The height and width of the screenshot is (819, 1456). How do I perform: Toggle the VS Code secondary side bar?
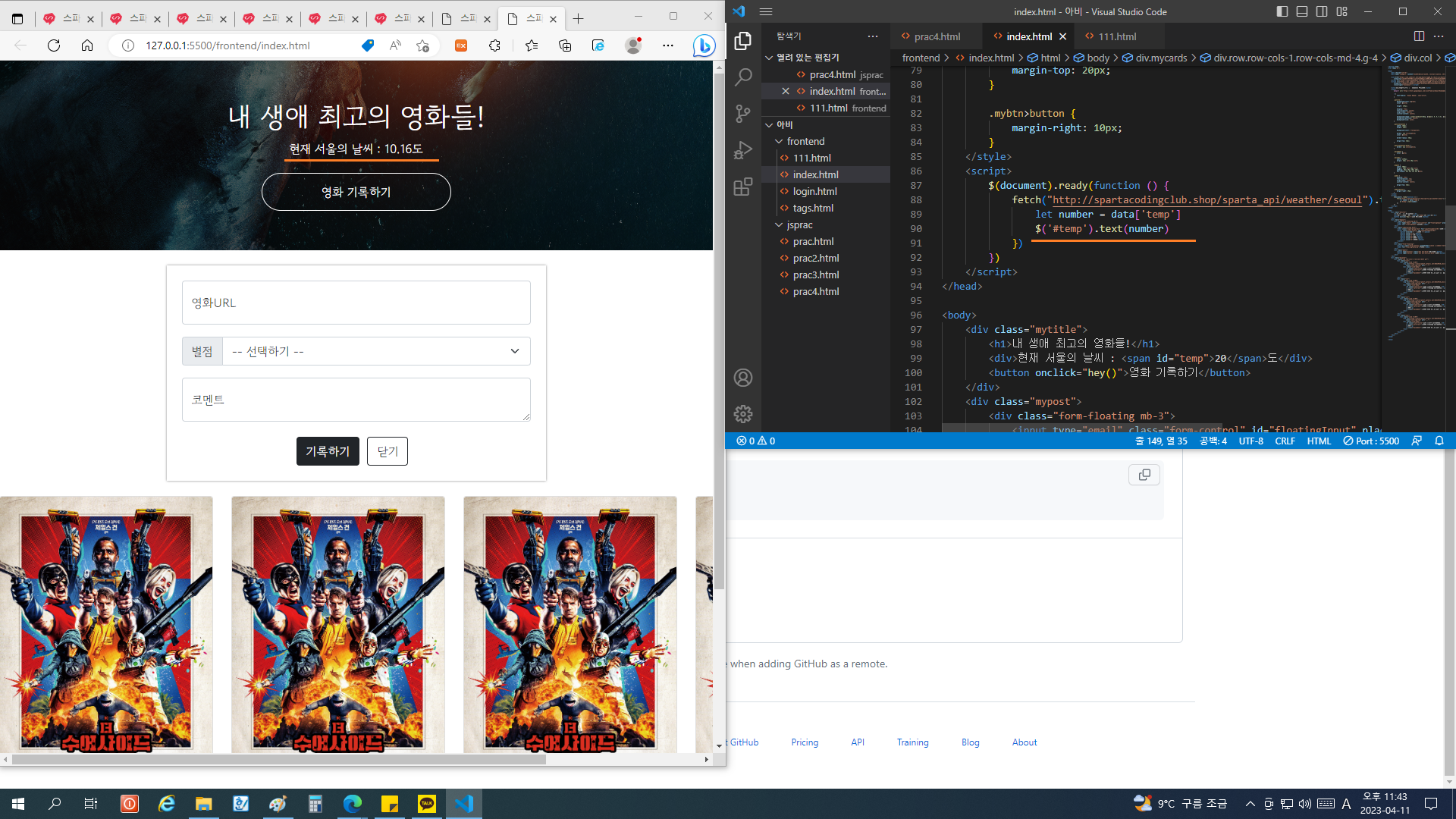click(x=1322, y=11)
